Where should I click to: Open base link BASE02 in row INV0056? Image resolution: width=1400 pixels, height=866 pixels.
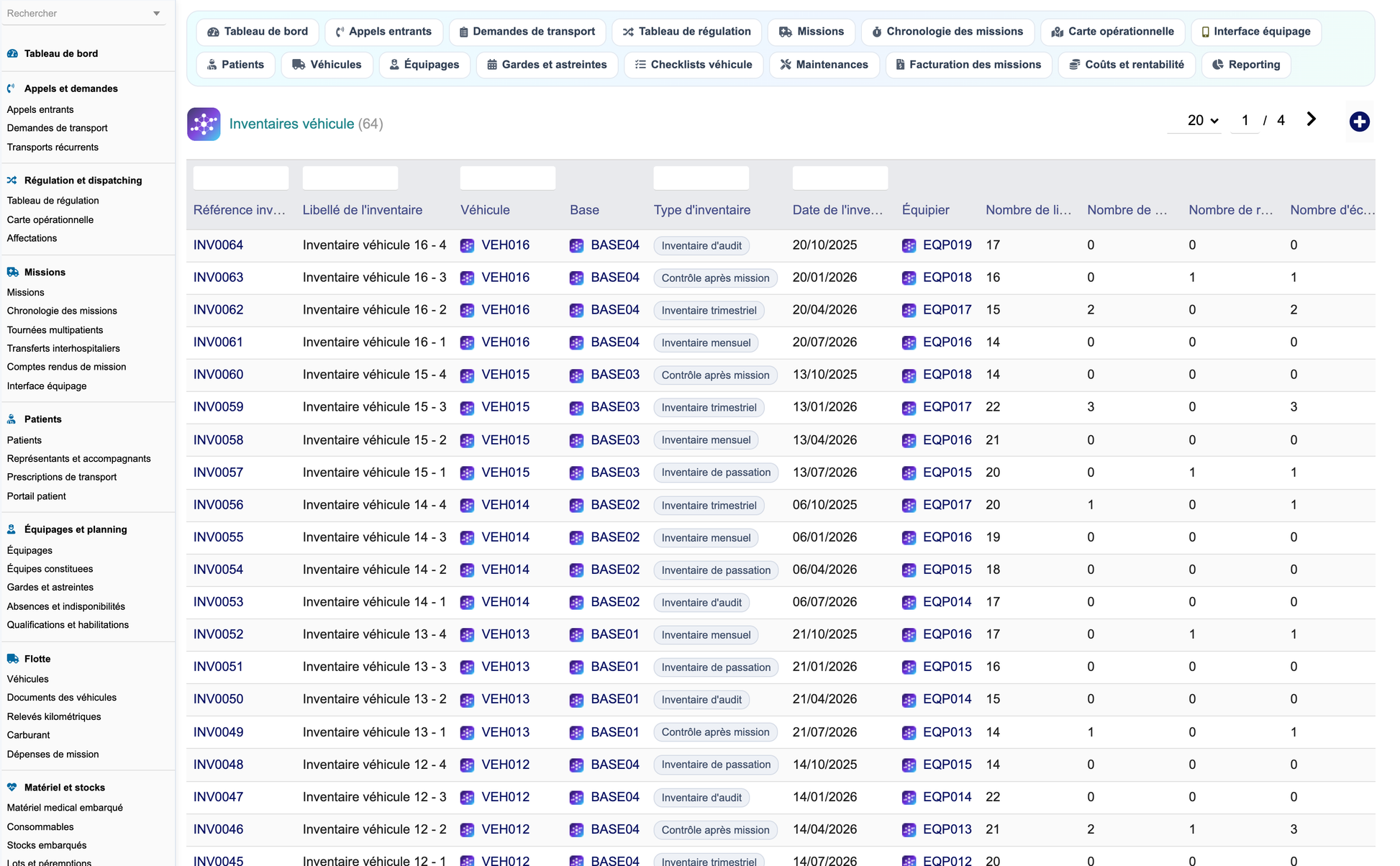pyautogui.click(x=615, y=505)
